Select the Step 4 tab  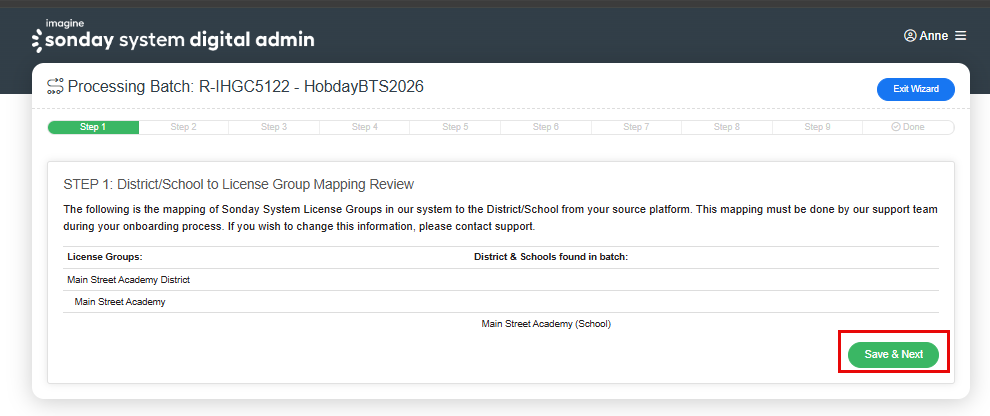(x=365, y=127)
